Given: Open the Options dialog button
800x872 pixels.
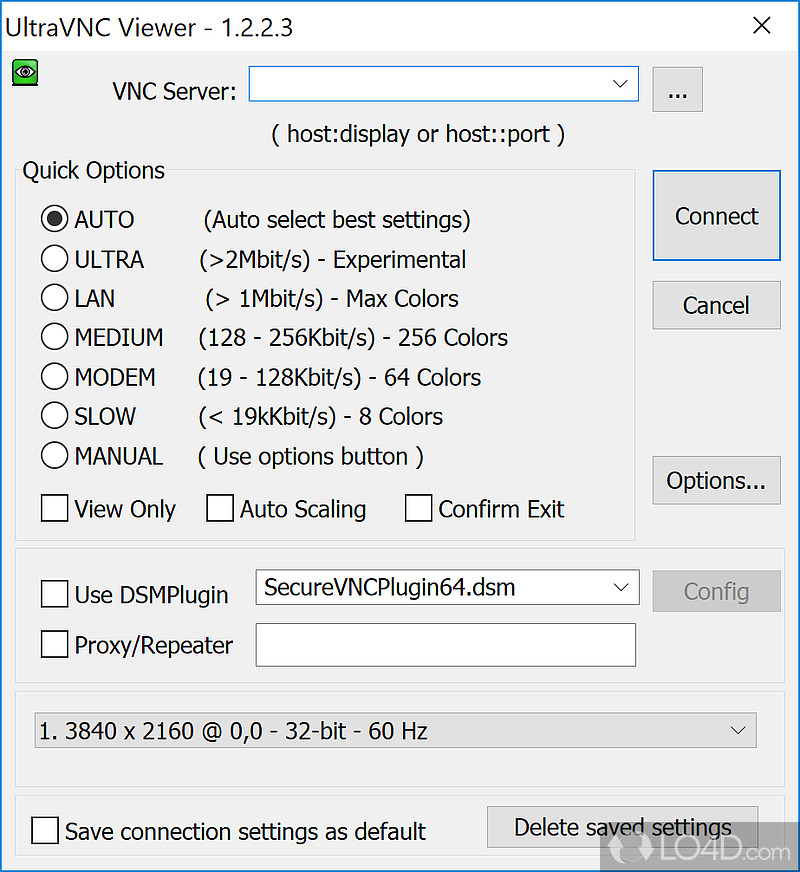Looking at the screenshot, I should click(716, 481).
